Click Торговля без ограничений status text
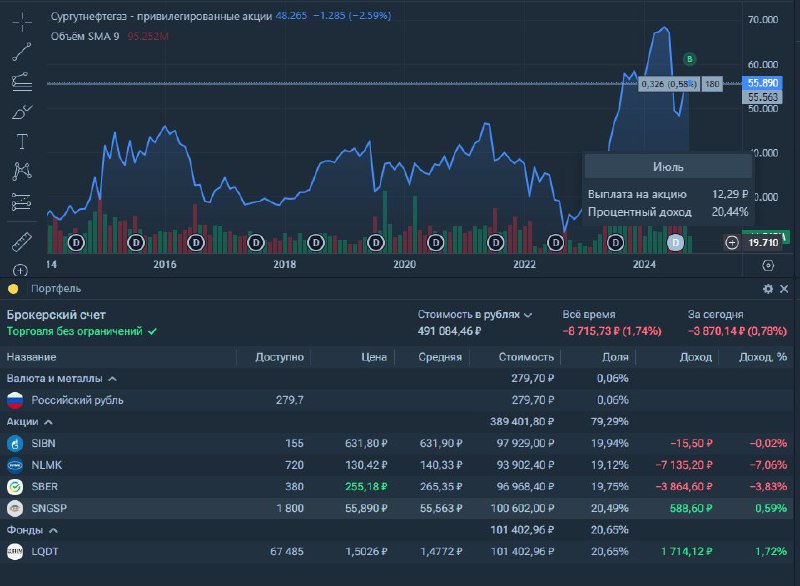800x586 pixels. click(74, 332)
